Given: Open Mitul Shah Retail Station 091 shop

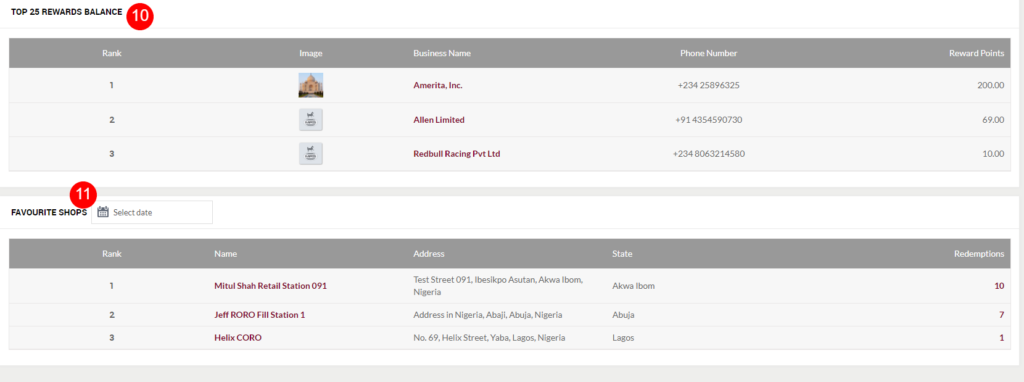Looking at the screenshot, I should pyautogui.click(x=270, y=286).
